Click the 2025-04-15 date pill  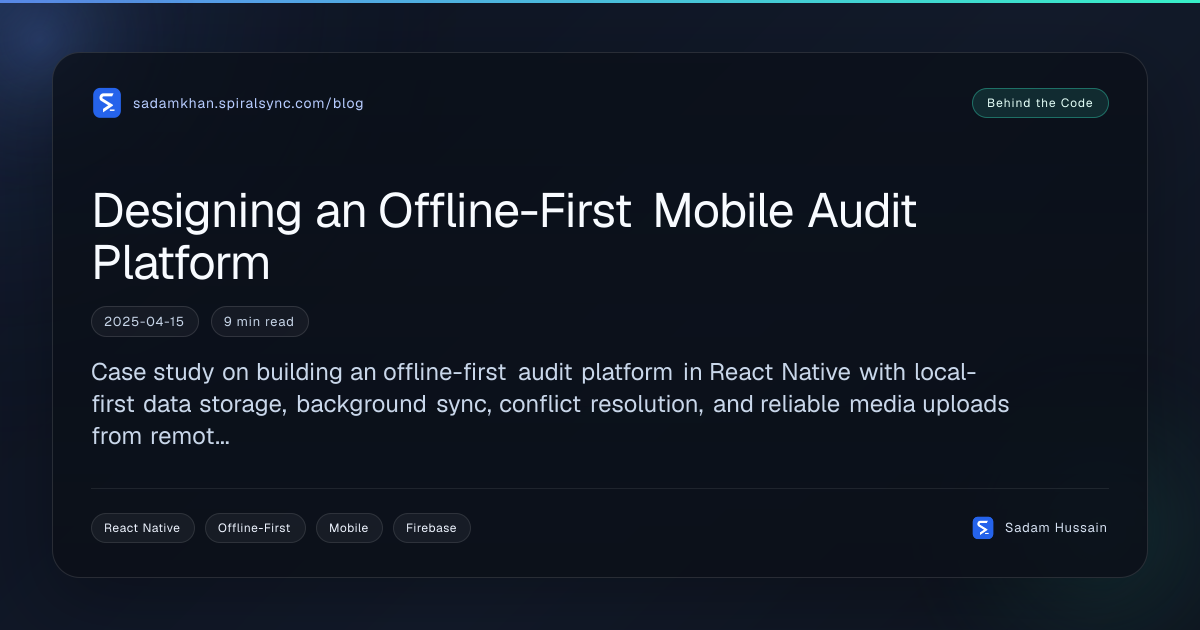point(145,322)
